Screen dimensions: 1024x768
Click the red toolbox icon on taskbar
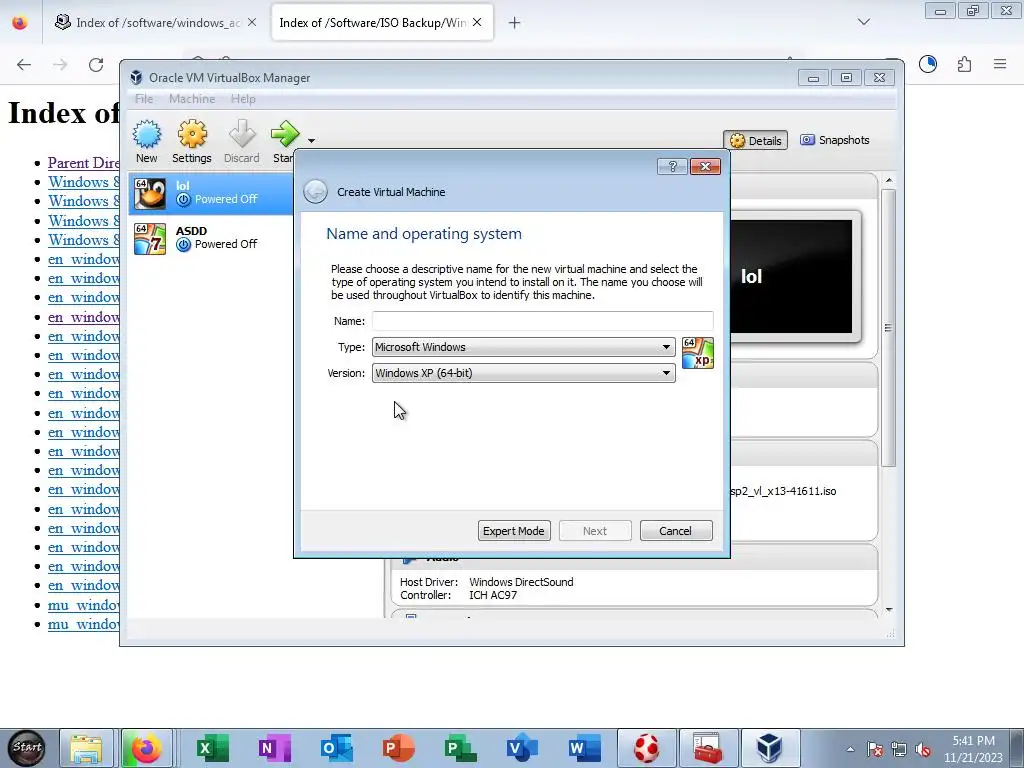pos(708,748)
